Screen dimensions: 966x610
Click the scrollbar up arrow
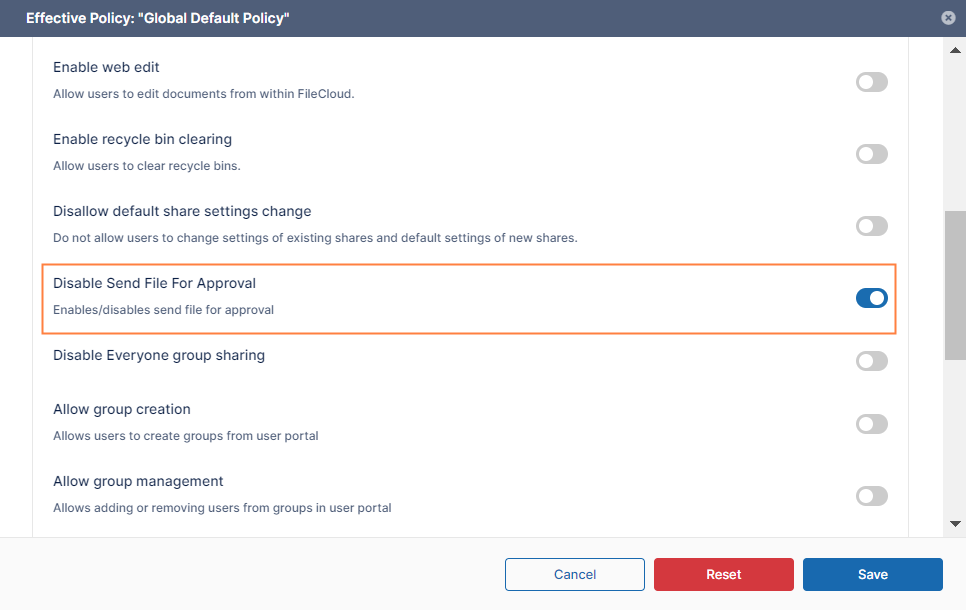pyautogui.click(x=956, y=50)
